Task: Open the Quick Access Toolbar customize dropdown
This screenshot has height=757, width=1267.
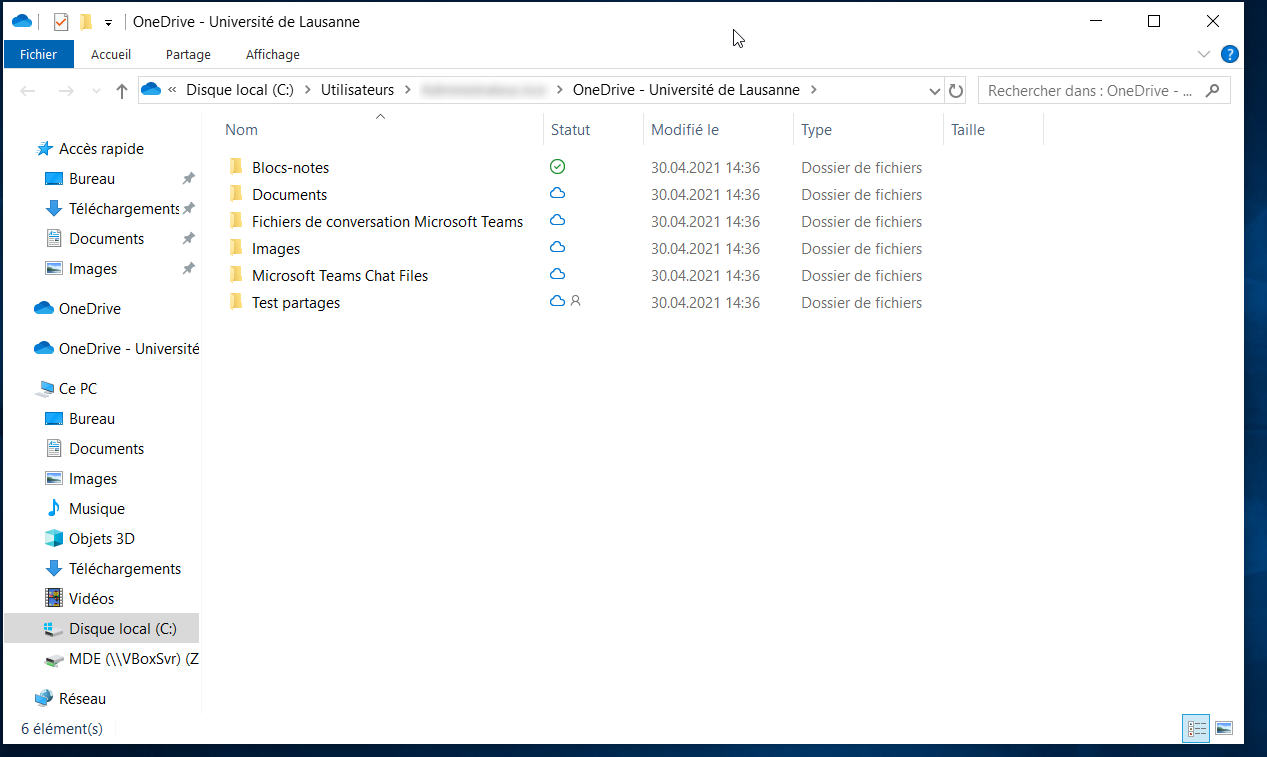Action: tap(108, 22)
